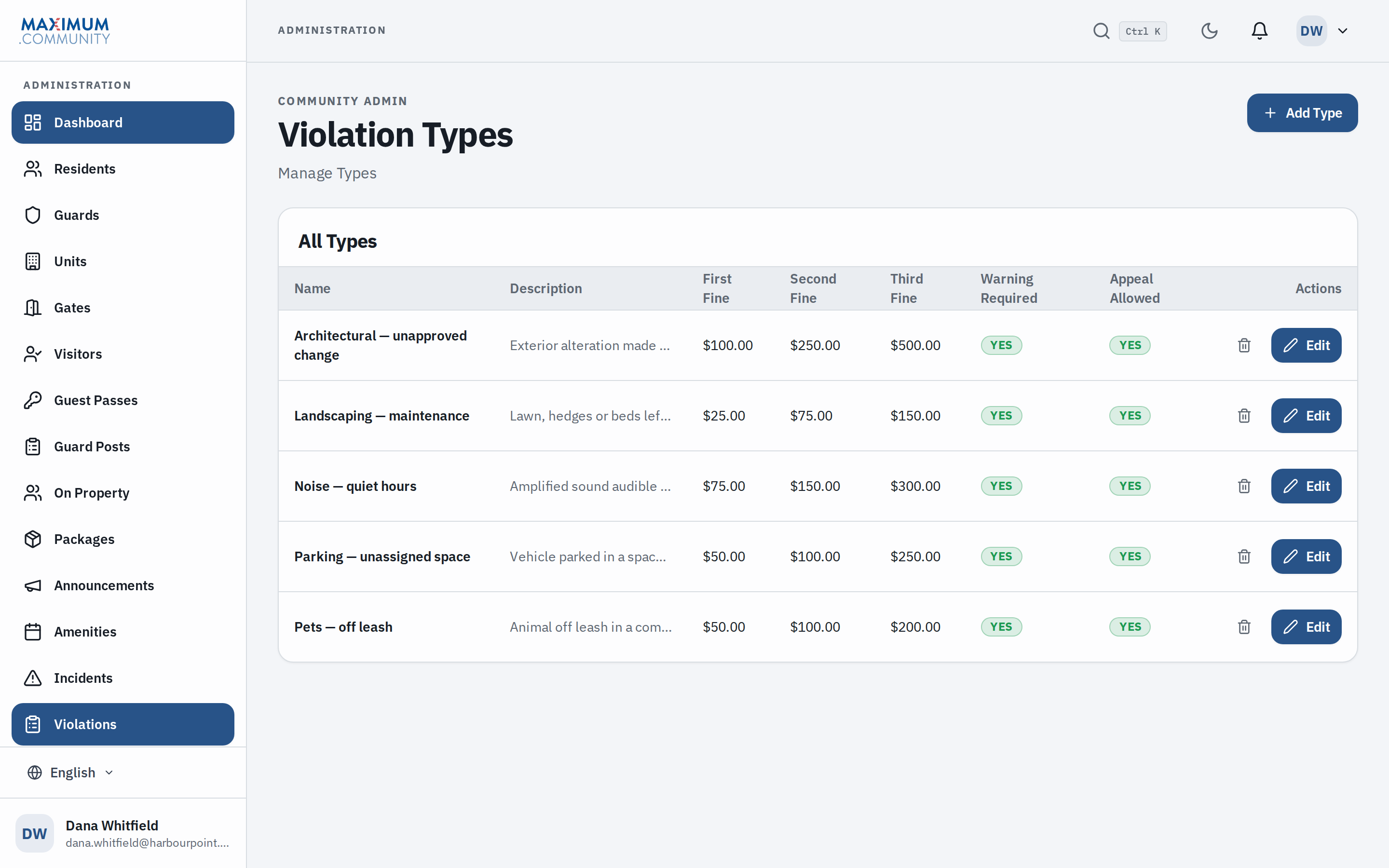Click the Units building icon
The image size is (1389, 868).
point(33,261)
